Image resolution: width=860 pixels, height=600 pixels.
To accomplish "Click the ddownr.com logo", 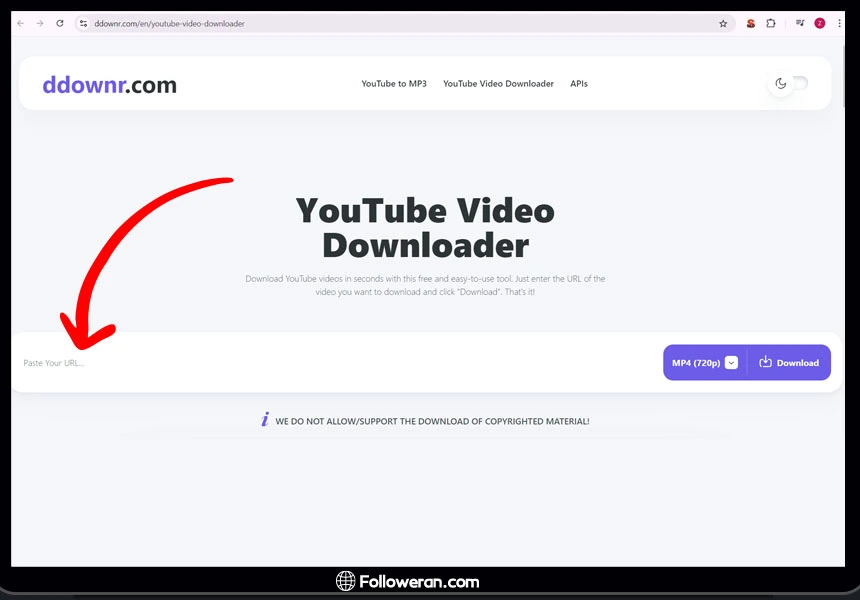I will coord(109,85).
